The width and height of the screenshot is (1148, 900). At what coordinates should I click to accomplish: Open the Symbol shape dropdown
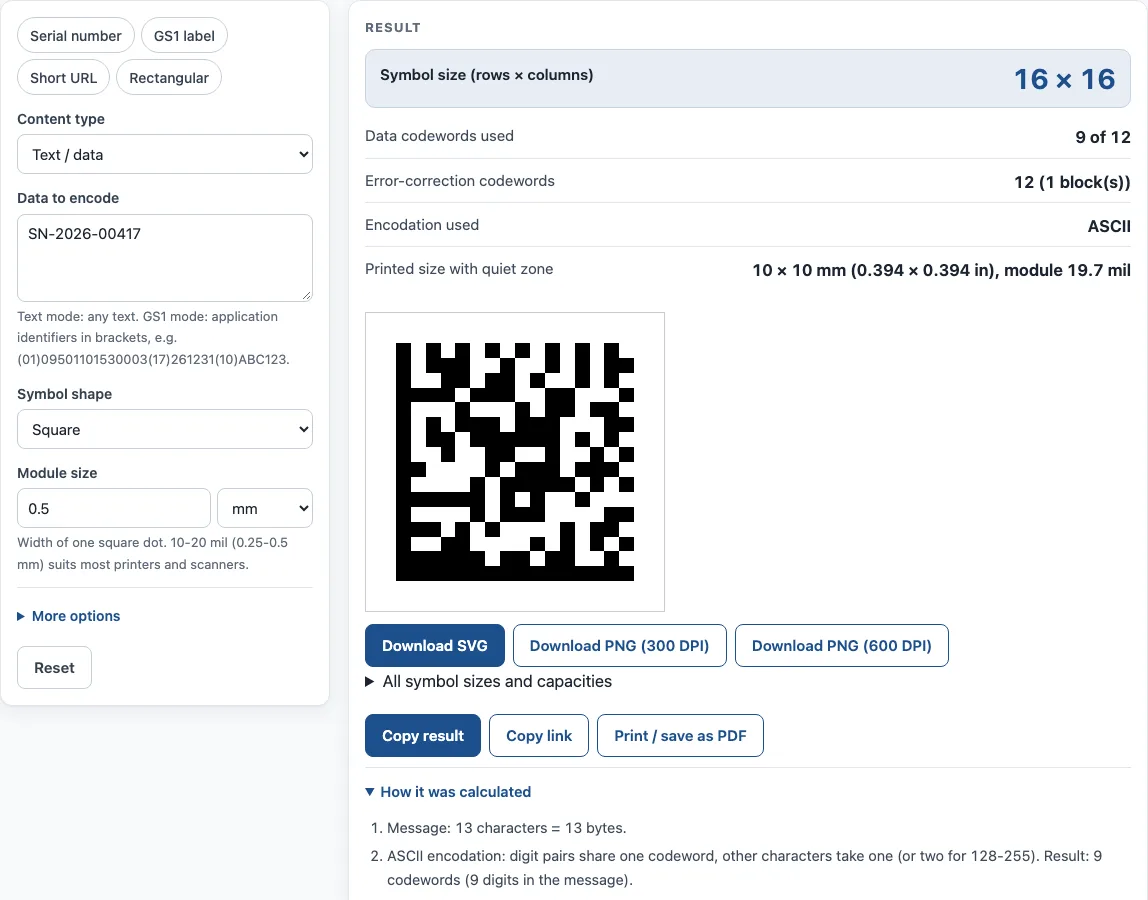point(165,430)
